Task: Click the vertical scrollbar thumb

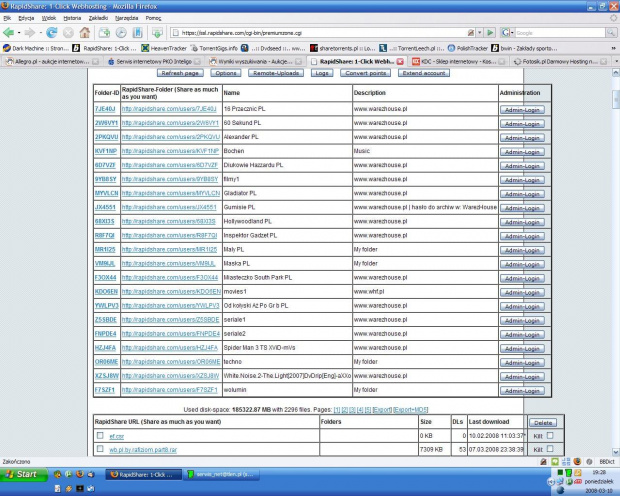Action: (616, 99)
